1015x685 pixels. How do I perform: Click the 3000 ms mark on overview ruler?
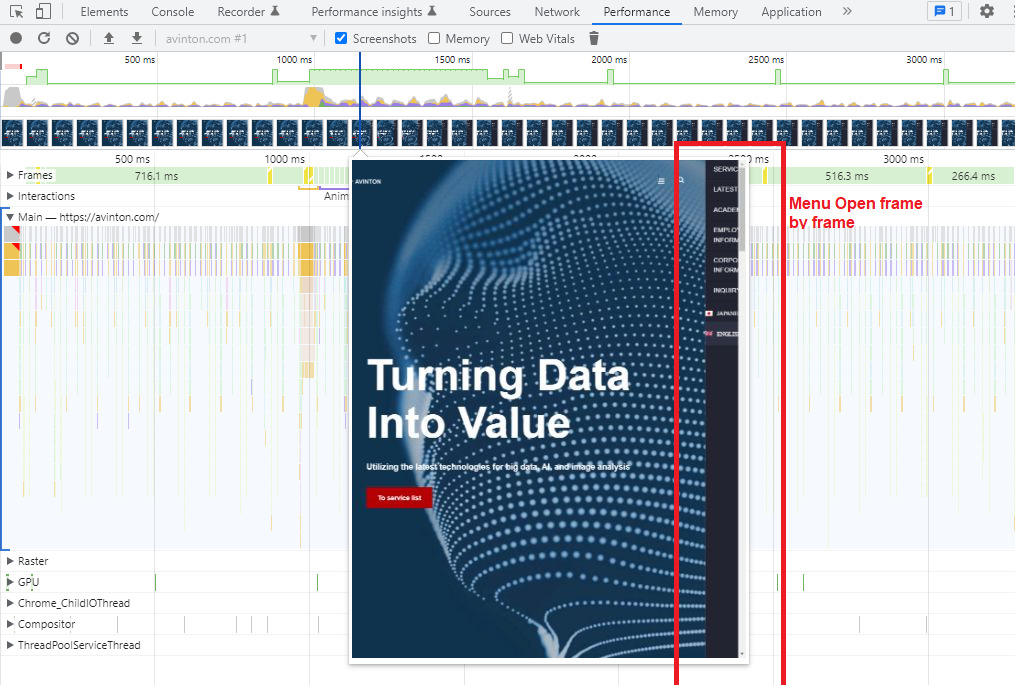[x=923, y=60]
